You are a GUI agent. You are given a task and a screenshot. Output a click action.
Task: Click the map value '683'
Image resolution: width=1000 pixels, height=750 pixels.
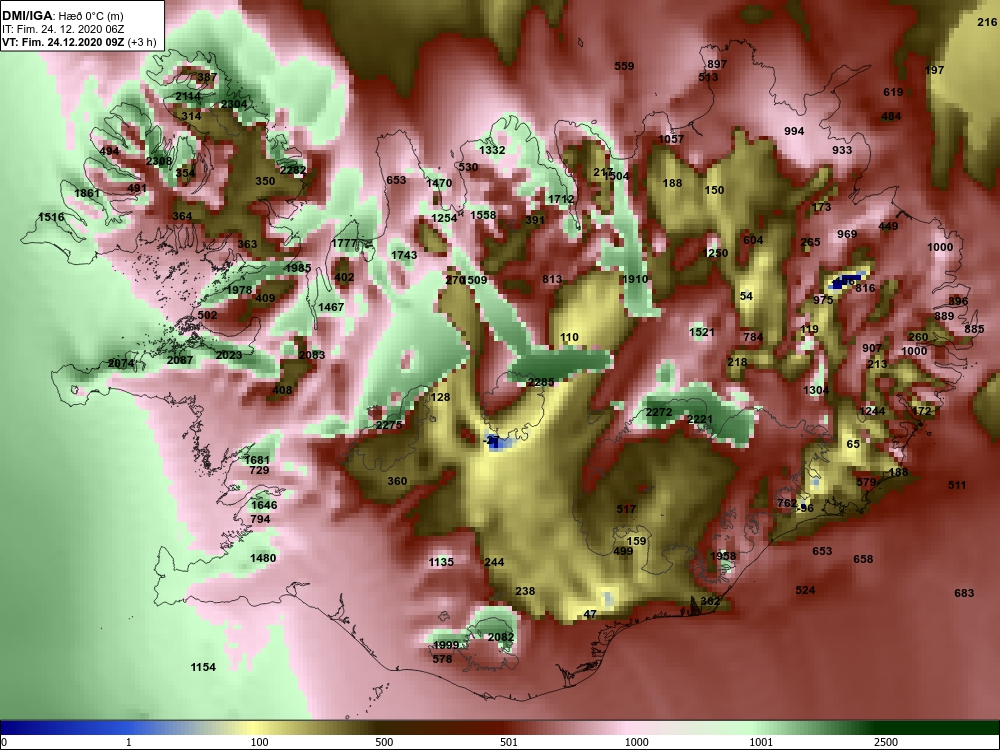(964, 592)
